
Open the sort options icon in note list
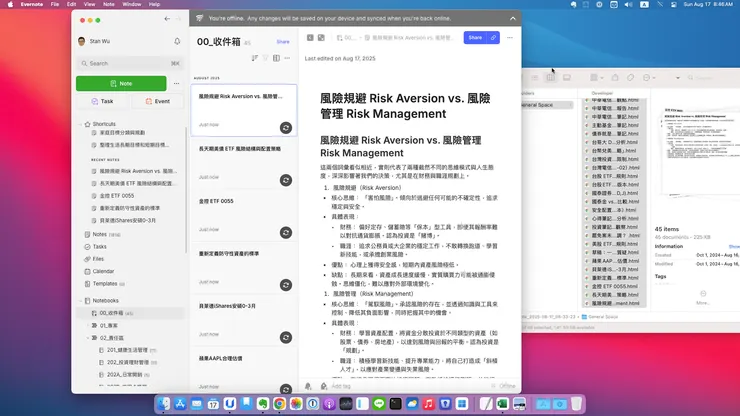(254, 58)
